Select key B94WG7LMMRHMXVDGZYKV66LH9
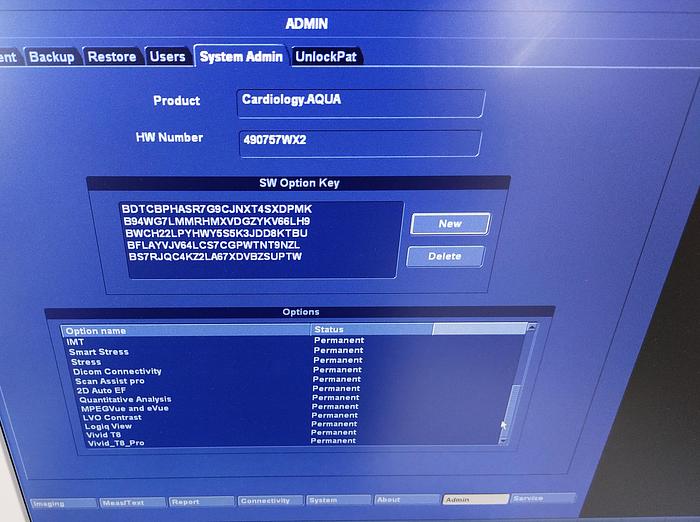Image resolution: width=700 pixels, height=522 pixels. point(217,221)
